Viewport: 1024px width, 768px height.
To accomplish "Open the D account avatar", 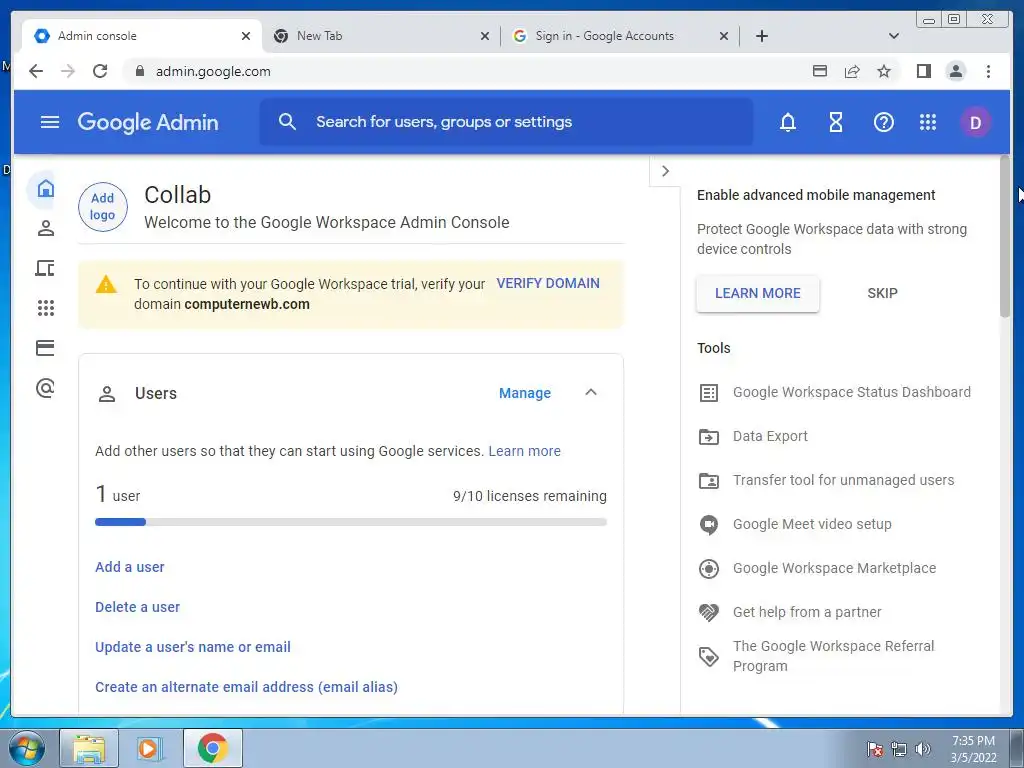I will coord(976,123).
